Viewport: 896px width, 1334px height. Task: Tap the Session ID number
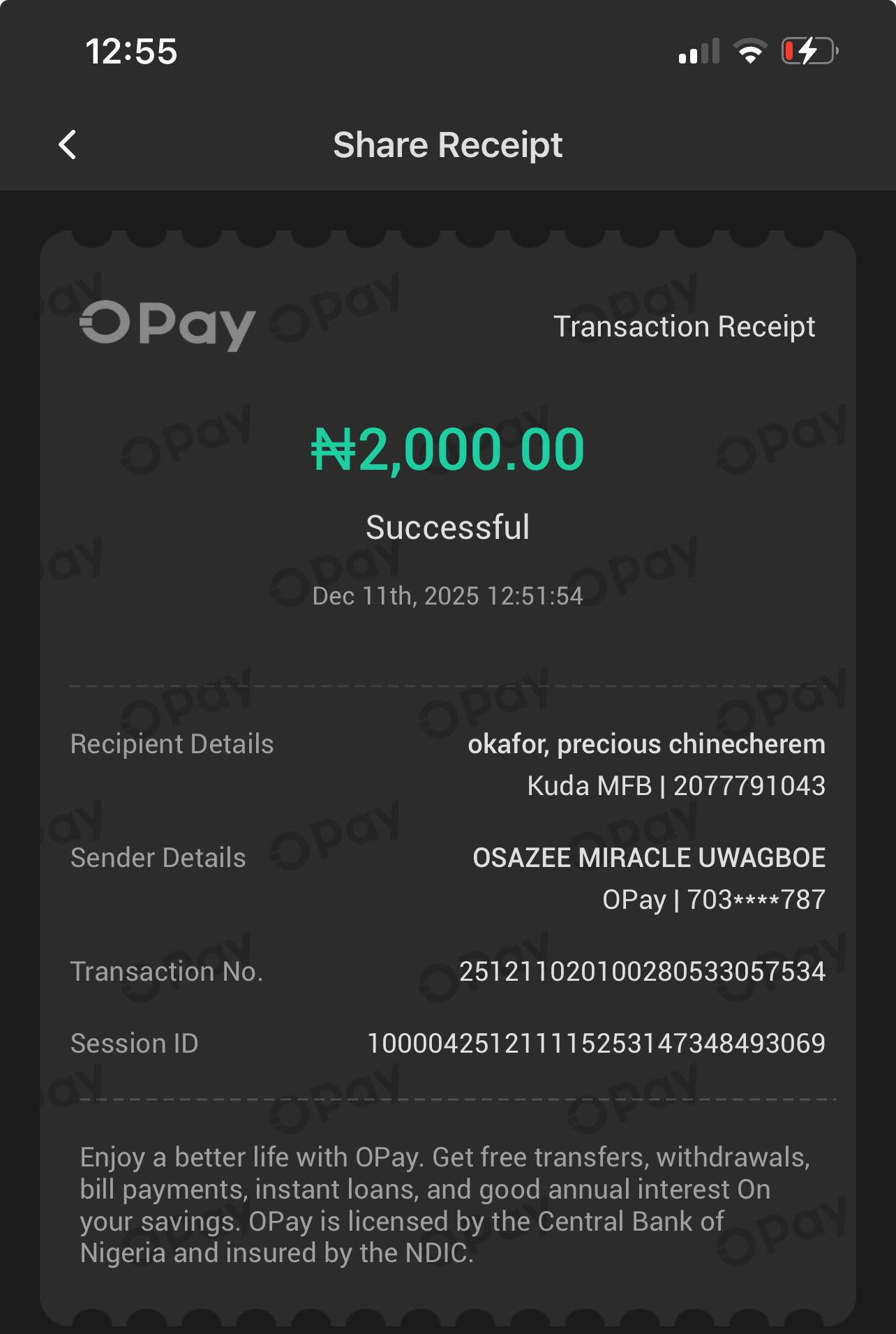point(596,1044)
